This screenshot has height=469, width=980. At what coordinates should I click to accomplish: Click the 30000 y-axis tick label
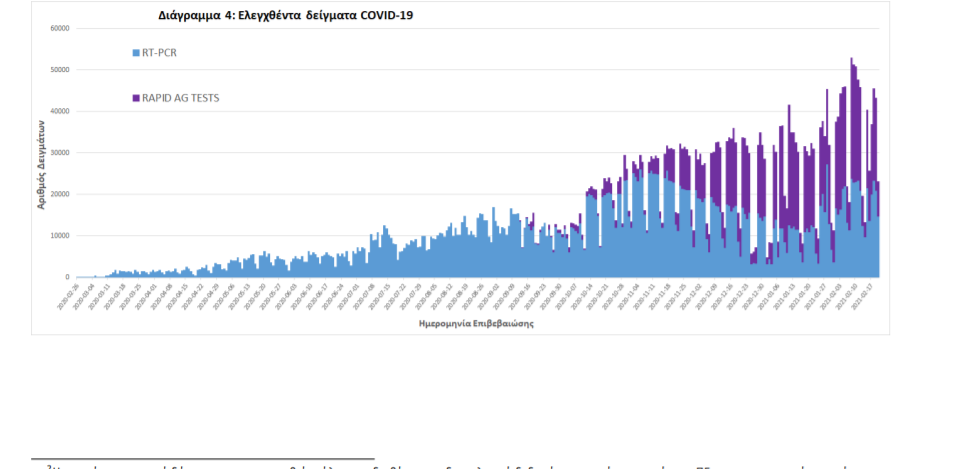click(x=59, y=153)
